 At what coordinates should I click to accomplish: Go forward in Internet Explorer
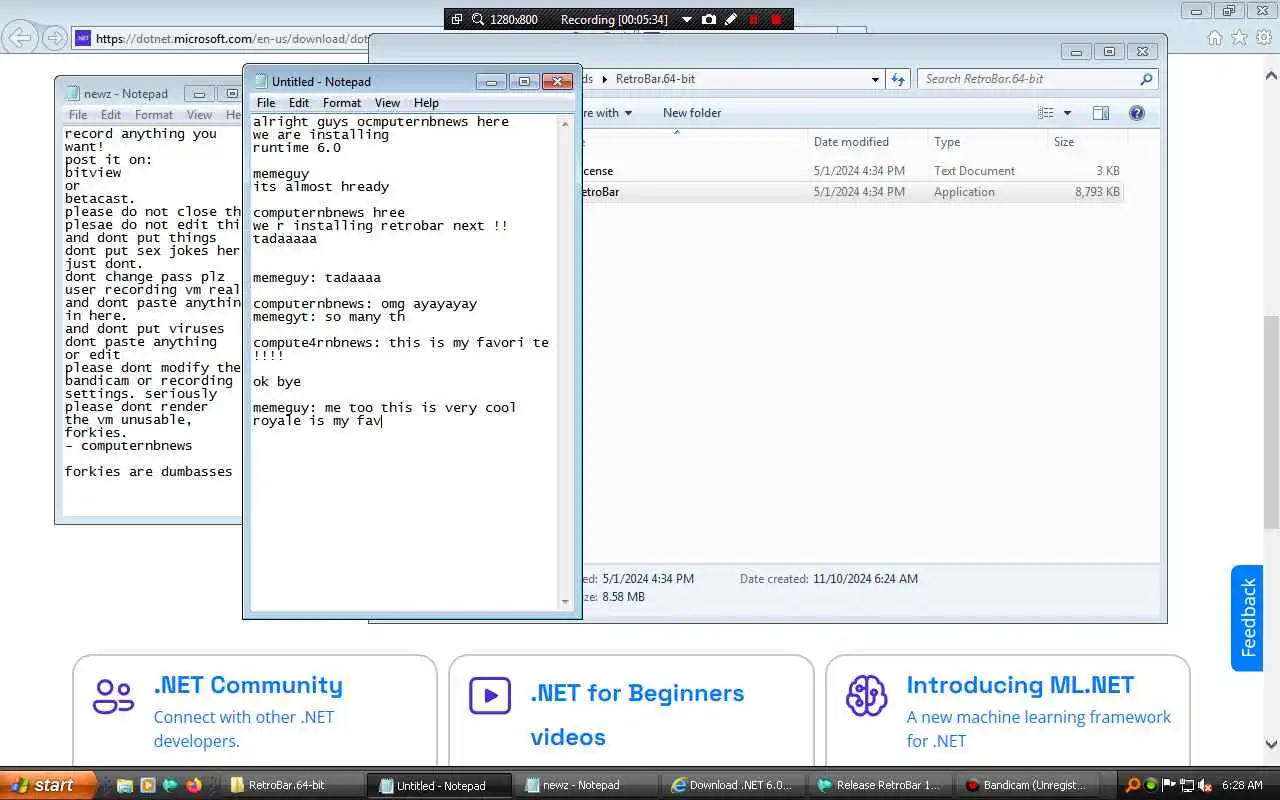pos(55,38)
